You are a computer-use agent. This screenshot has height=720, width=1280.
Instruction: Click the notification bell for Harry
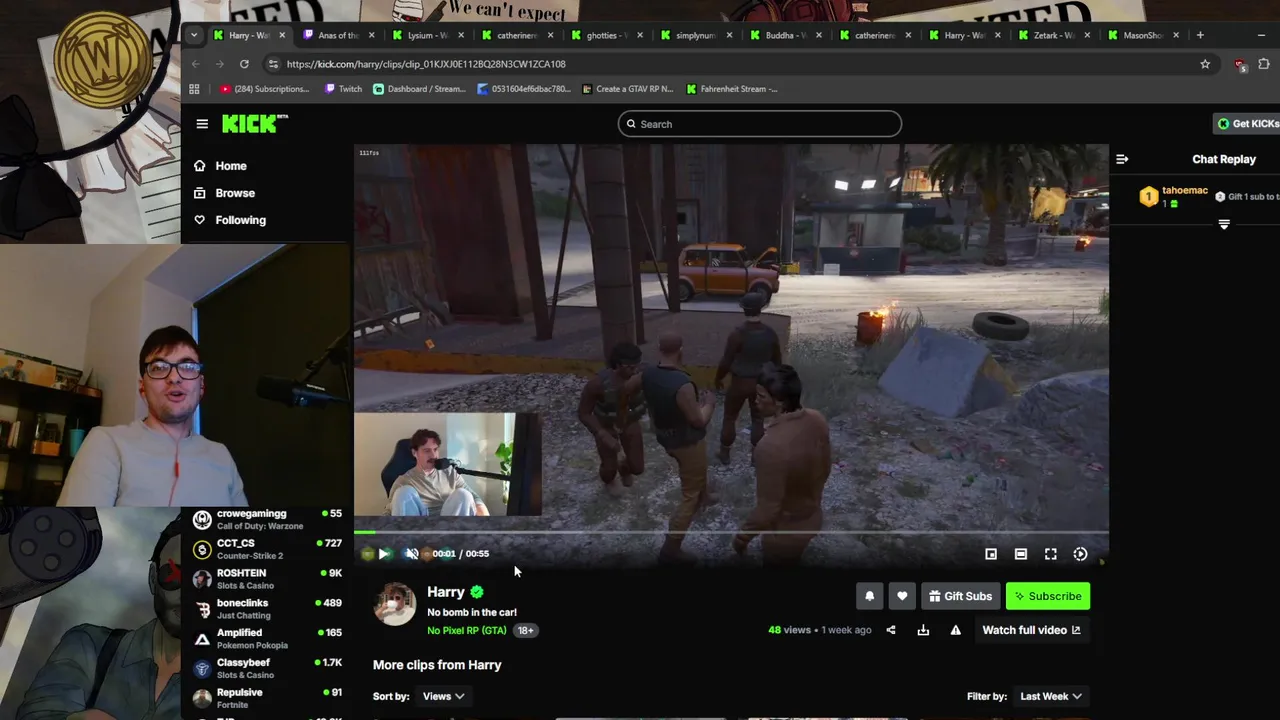tap(869, 596)
